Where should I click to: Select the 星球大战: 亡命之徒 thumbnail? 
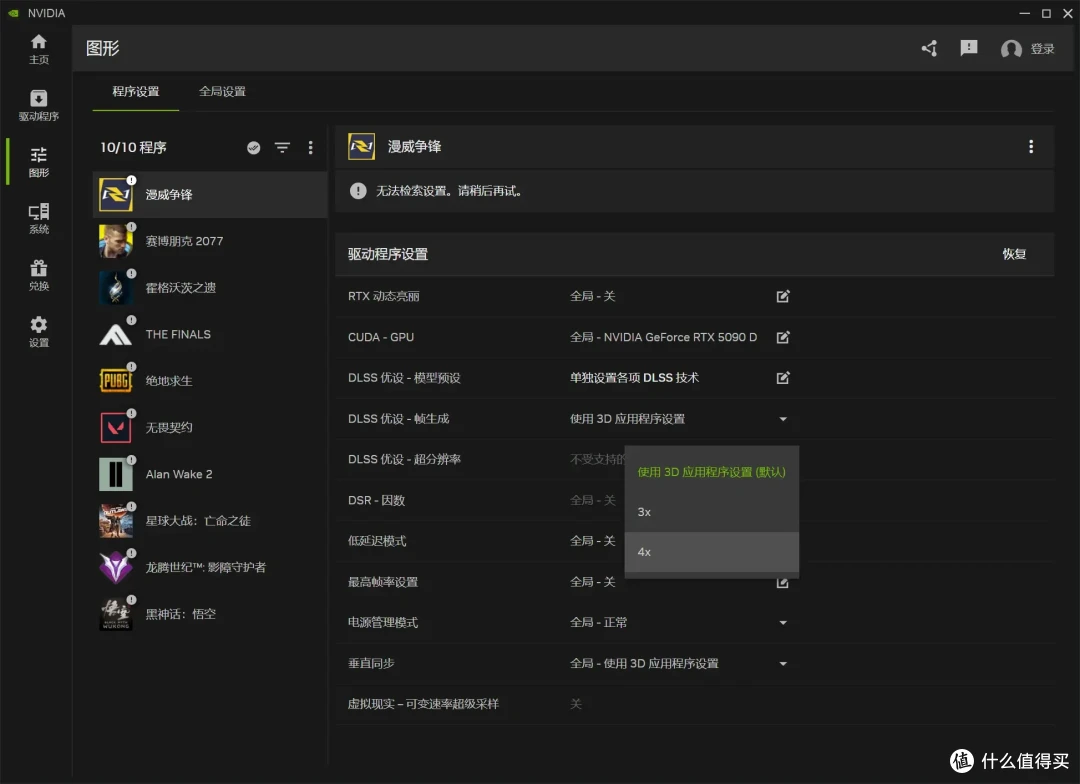[x=116, y=521]
